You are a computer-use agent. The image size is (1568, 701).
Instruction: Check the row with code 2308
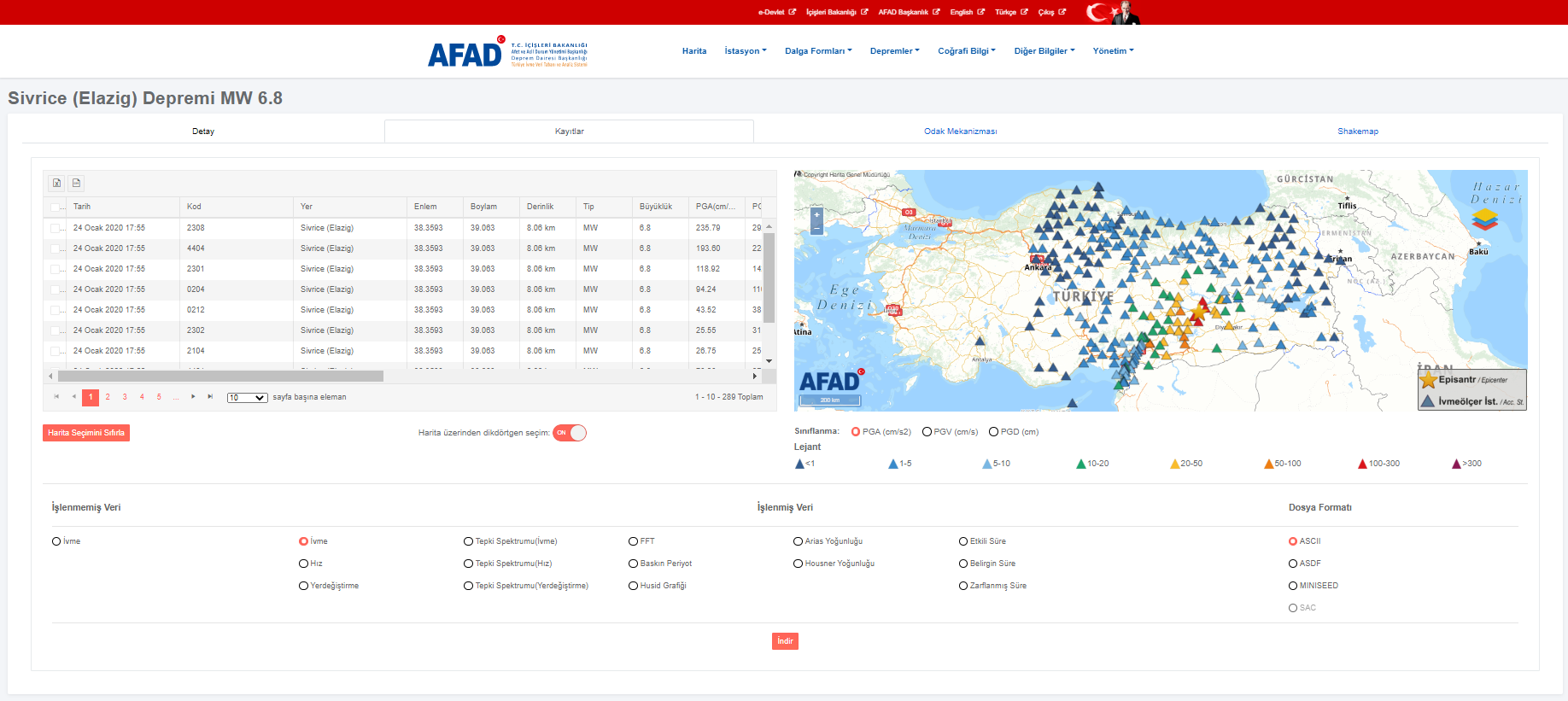click(x=56, y=228)
